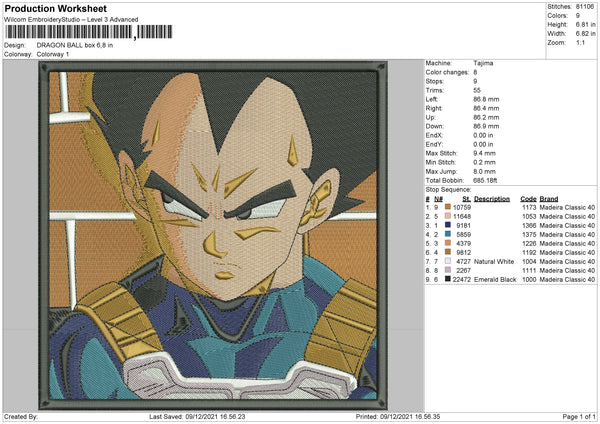Screen dimensions: 600x424
Task: Click thread code '1226'
Action: tap(529, 244)
